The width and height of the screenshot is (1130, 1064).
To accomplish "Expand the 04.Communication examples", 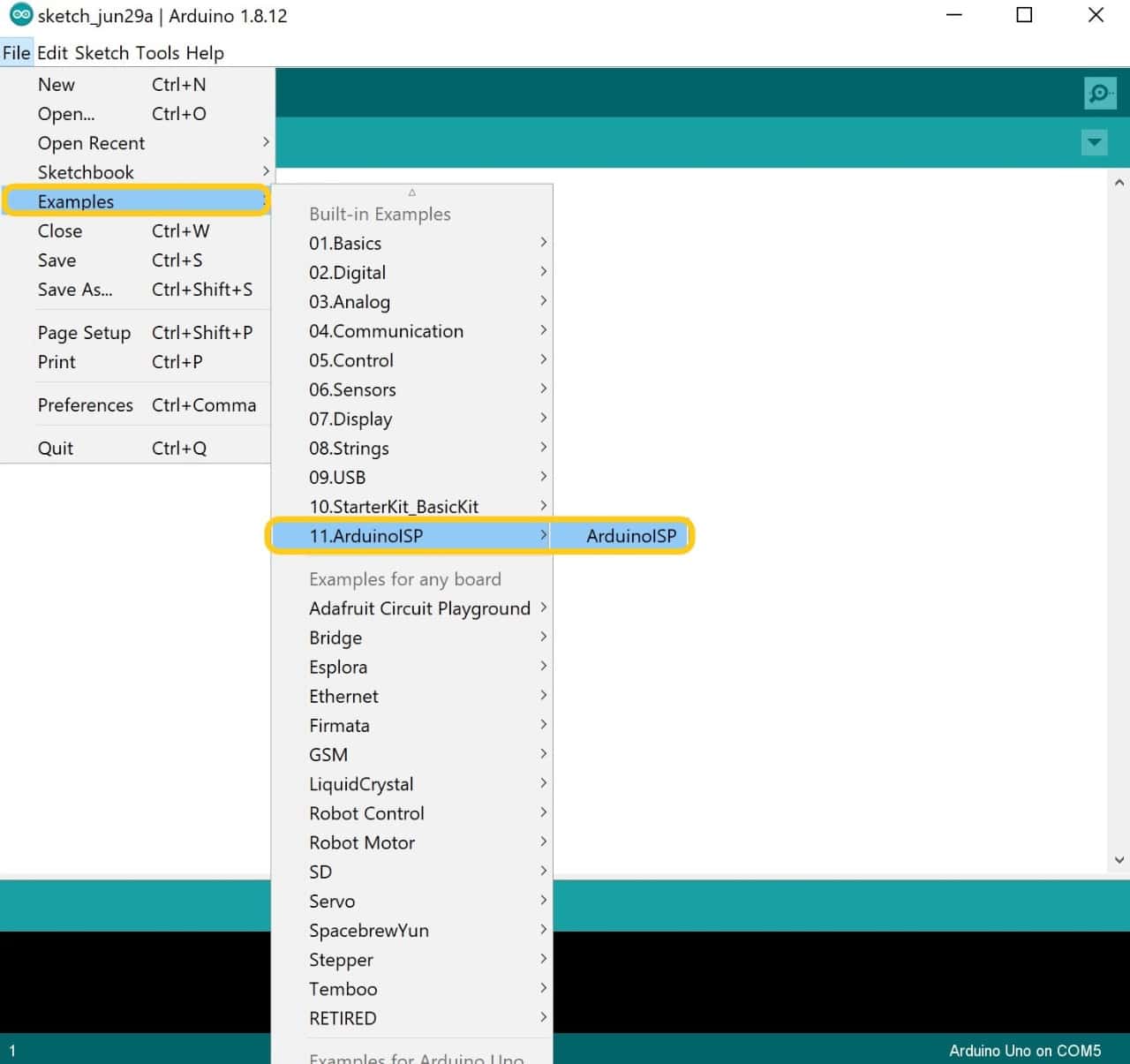I will pos(412,331).
